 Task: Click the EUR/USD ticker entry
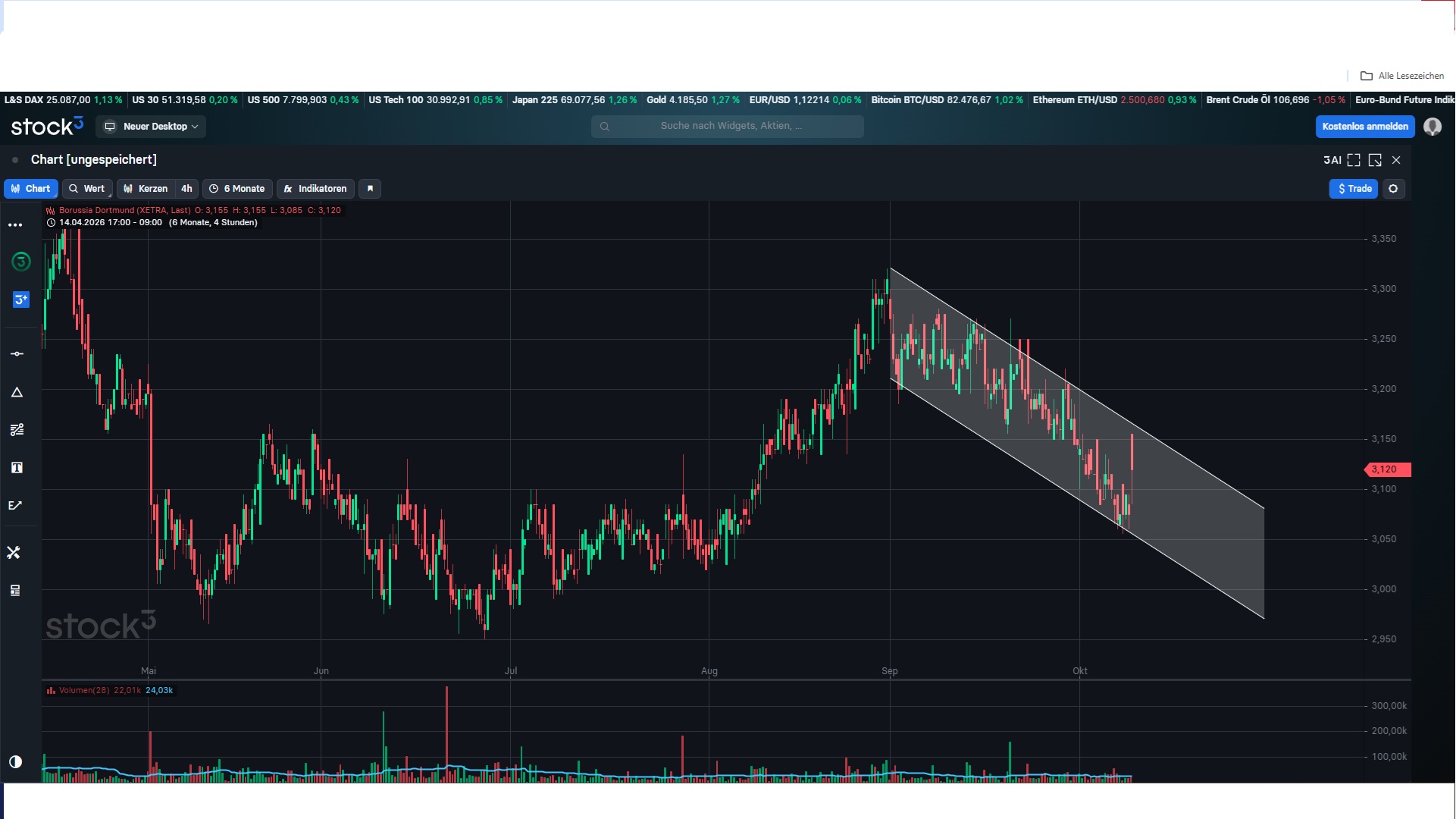805,100
